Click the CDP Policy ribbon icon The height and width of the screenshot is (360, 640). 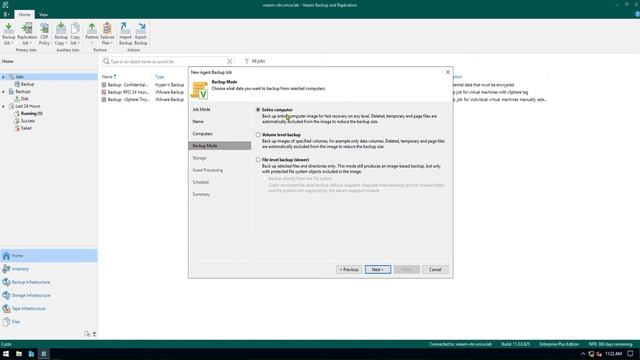[44, 34]
